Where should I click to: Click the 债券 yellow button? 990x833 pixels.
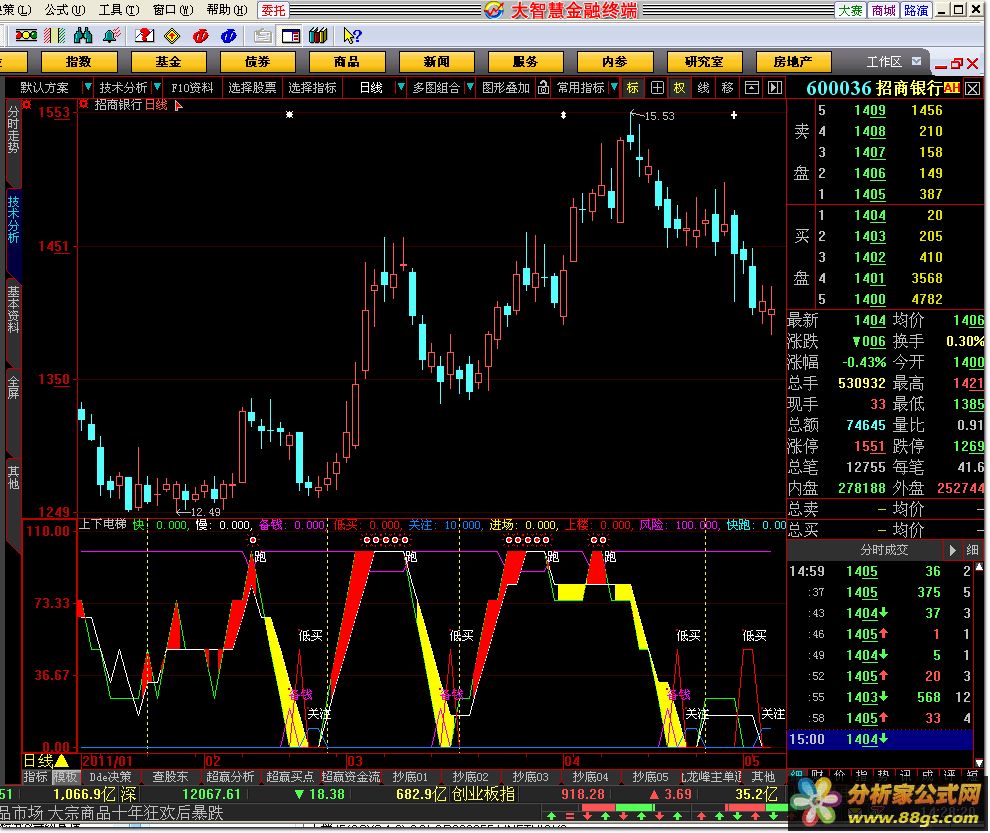[x=258, y=62]
